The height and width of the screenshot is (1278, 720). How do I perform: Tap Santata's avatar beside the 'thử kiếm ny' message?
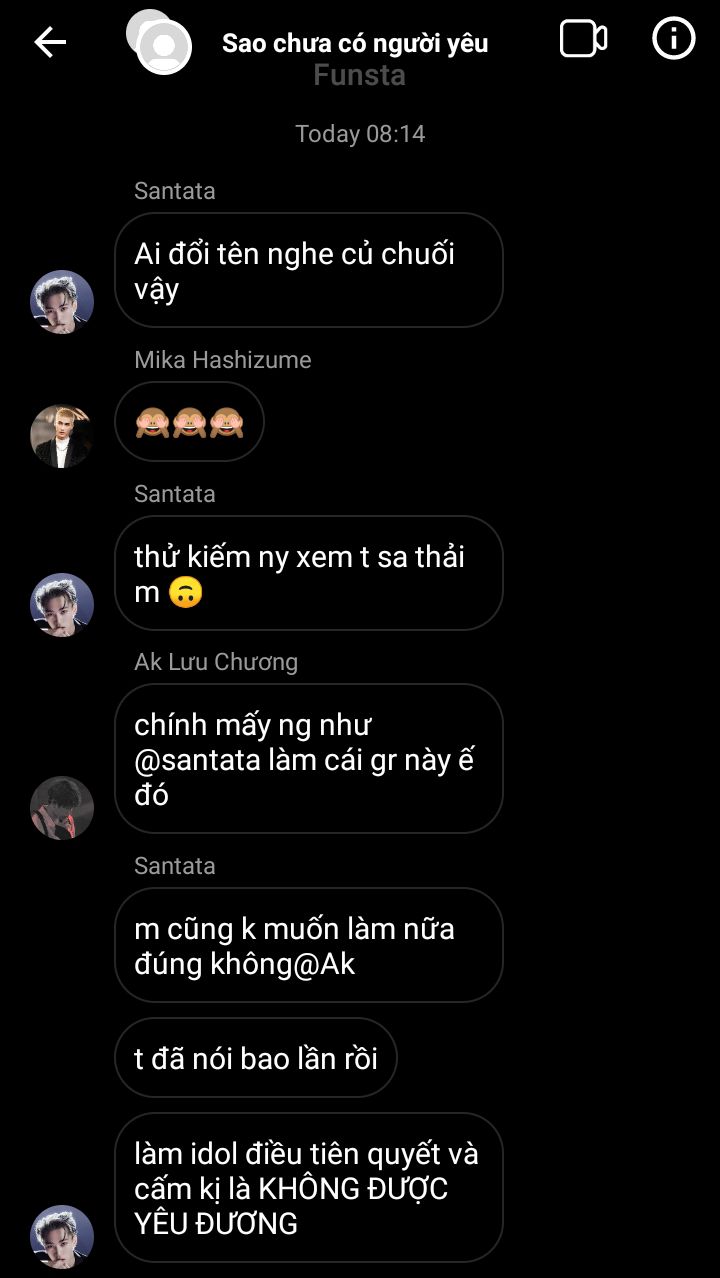pos(62,605)
